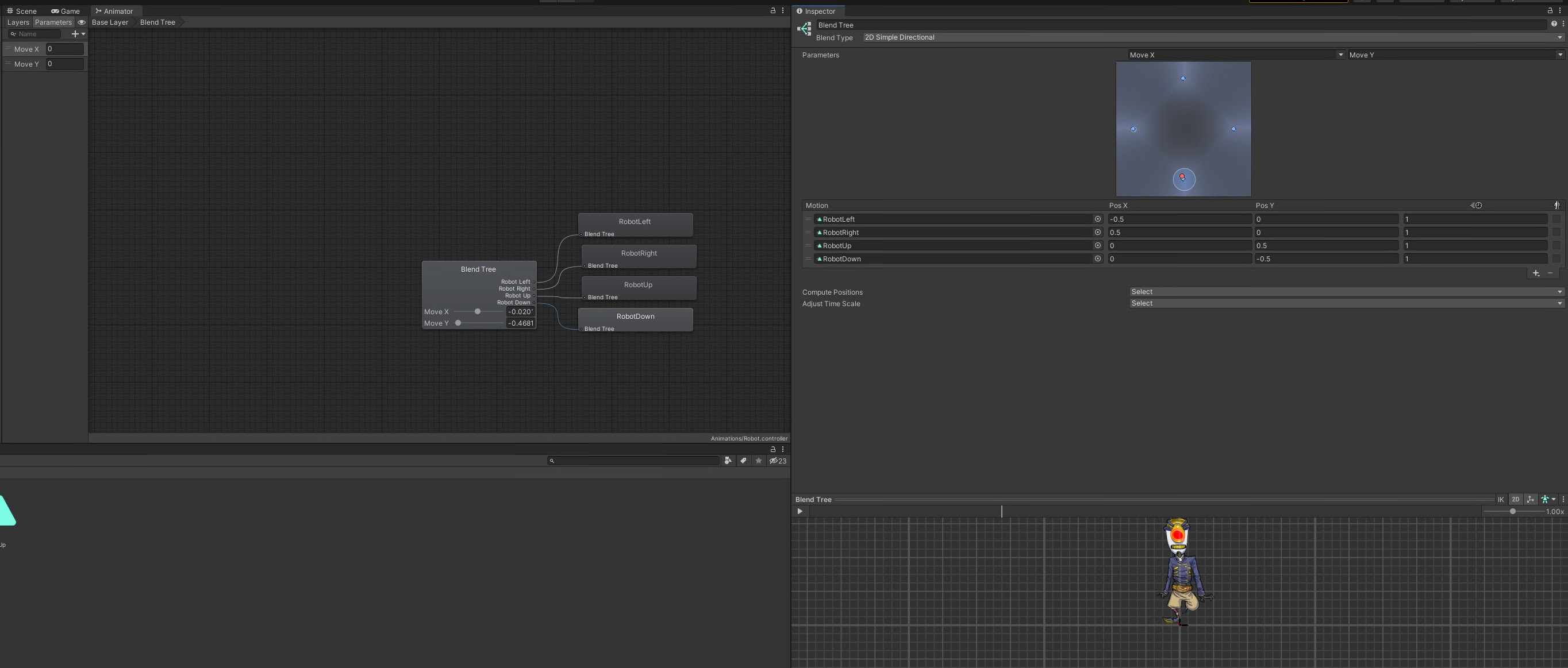Screen dimensions: 1568x668
Task: Click the play button in Blend Tree timeline
Action: coord(799,512)
